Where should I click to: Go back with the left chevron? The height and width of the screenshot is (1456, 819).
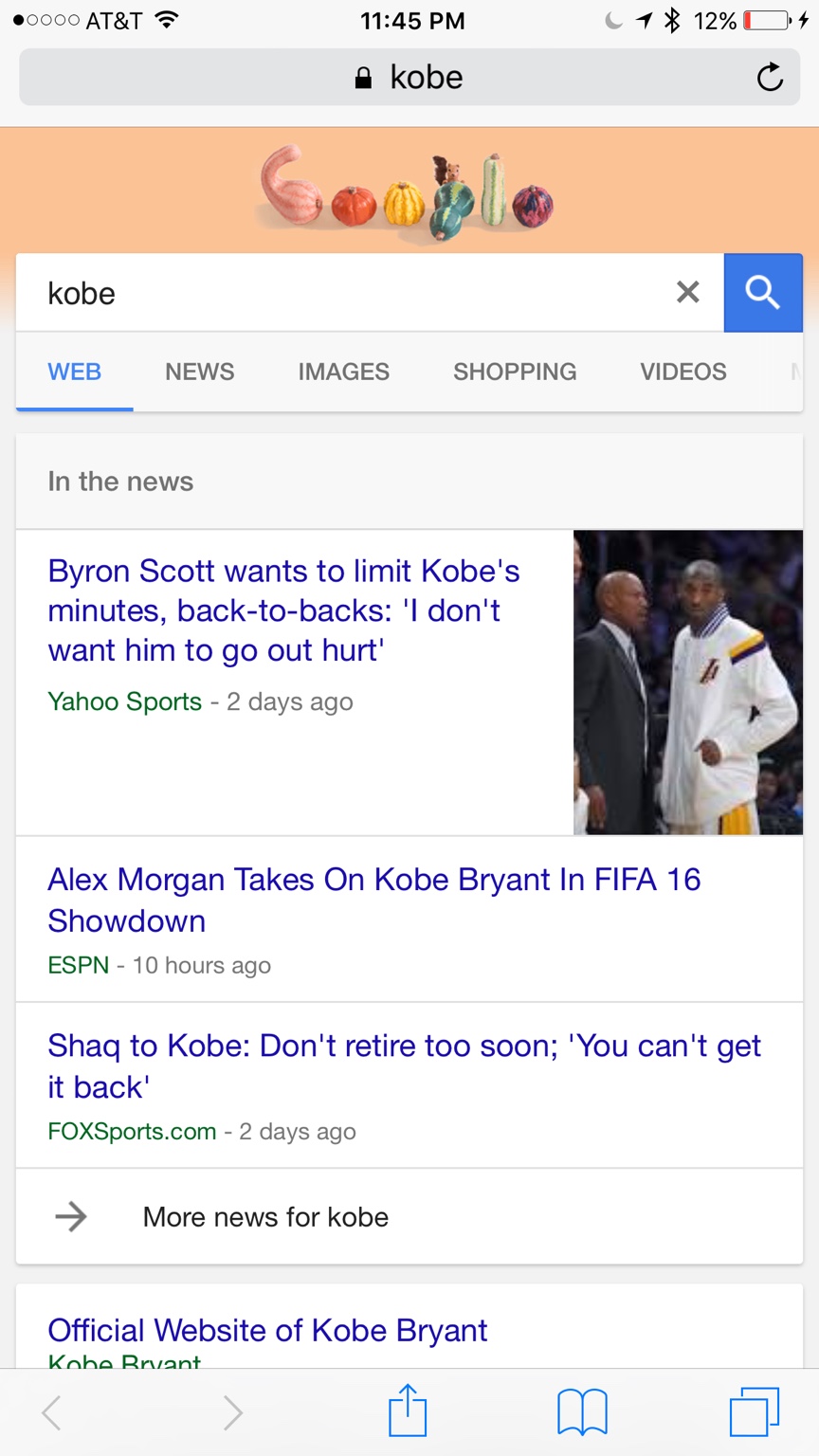(x=52, y=1412)
